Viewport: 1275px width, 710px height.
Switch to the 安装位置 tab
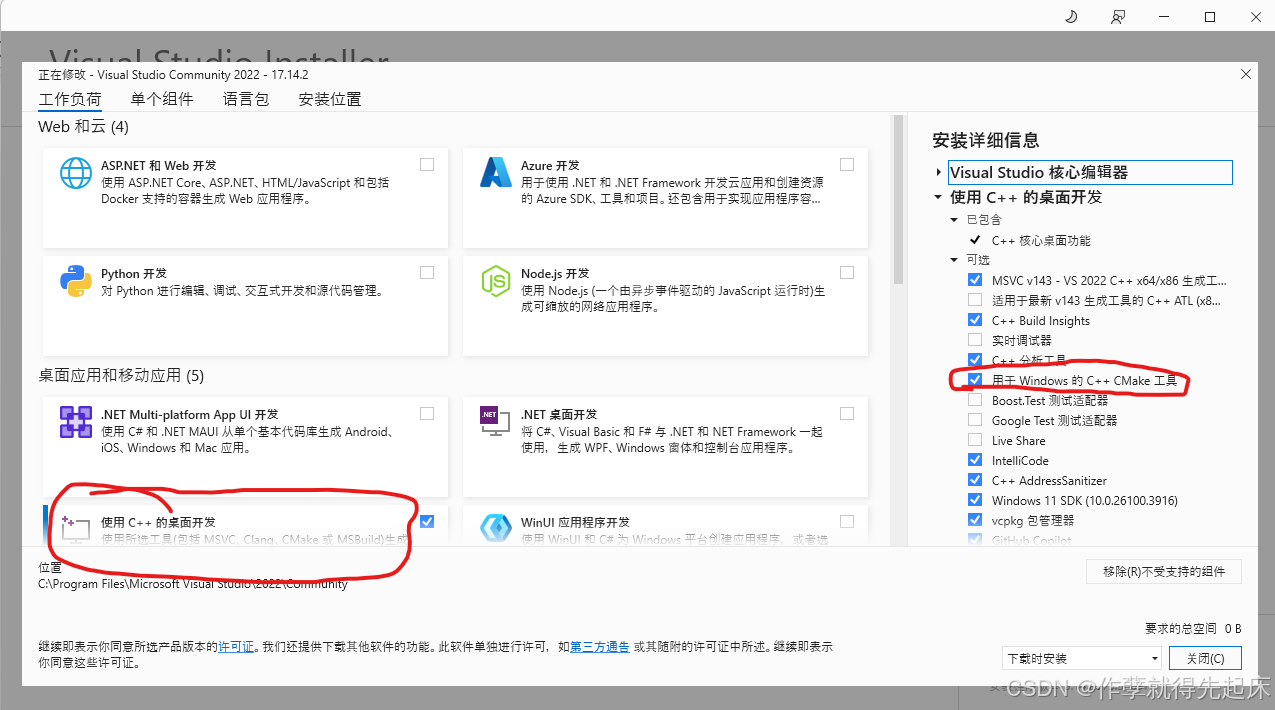click(330, 99)
